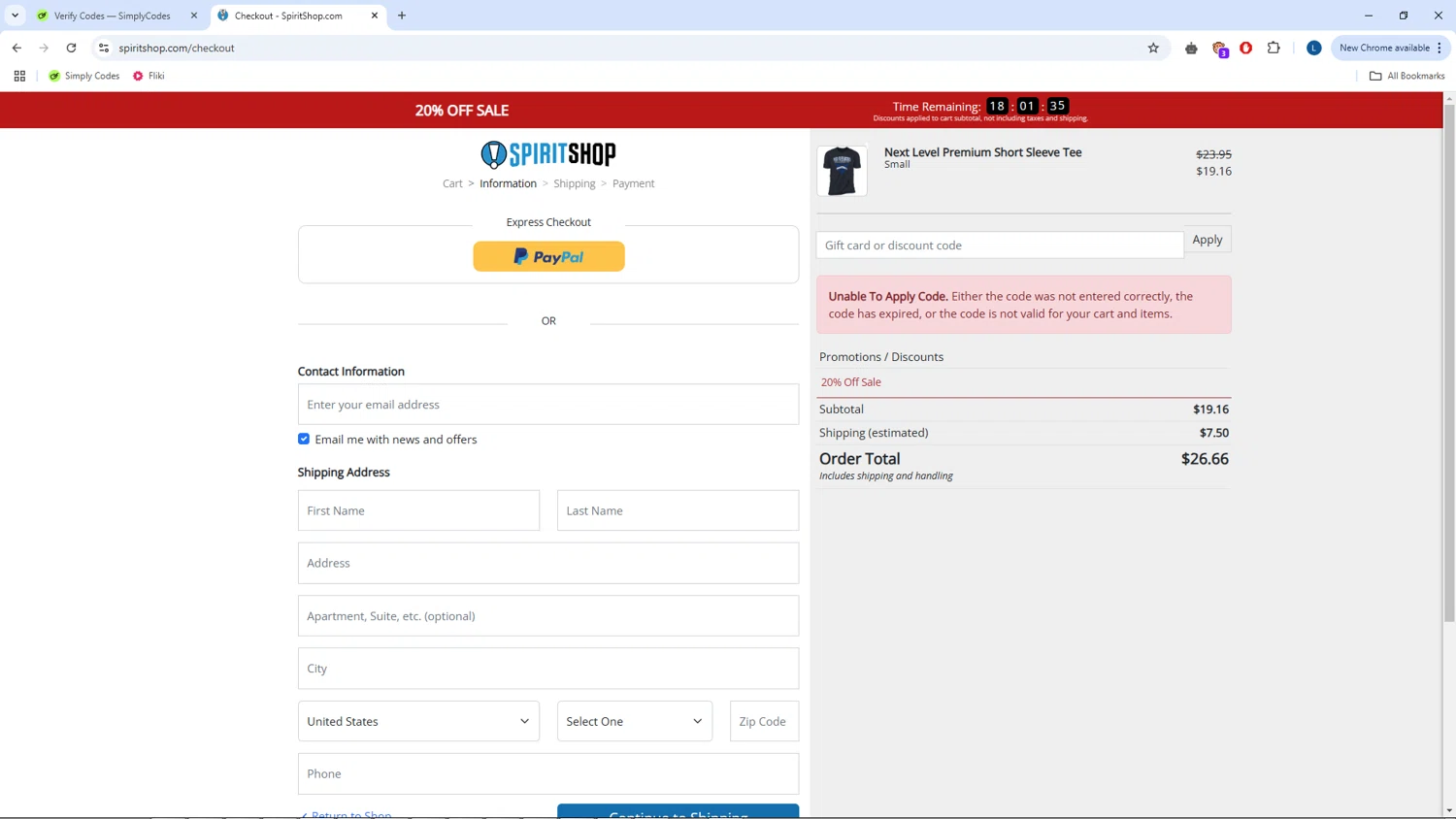Open the tab search dropdown arrow

click(15, 16)
